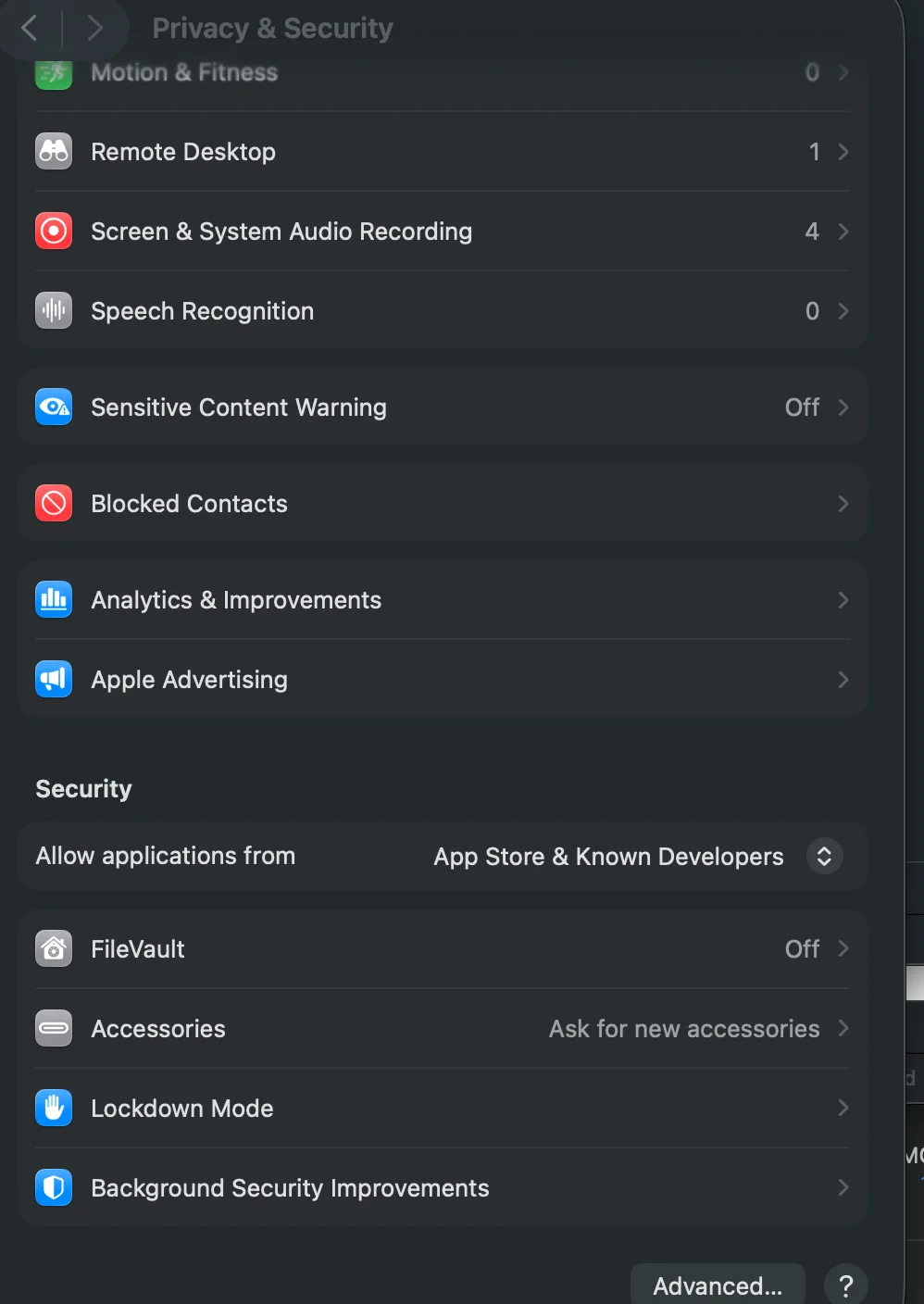This screenshot has width=924, height=1304.
Task: Open Remote Desktop settings
Action: point(183,152)
